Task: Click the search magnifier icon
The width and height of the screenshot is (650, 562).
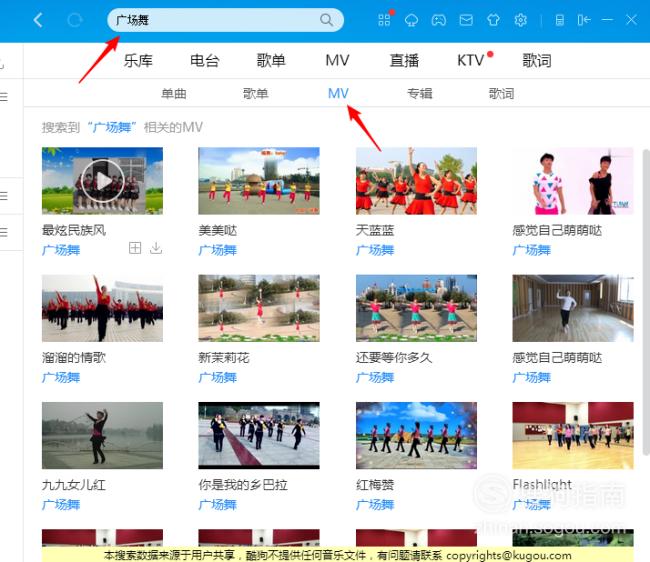Action: point(326,19)
